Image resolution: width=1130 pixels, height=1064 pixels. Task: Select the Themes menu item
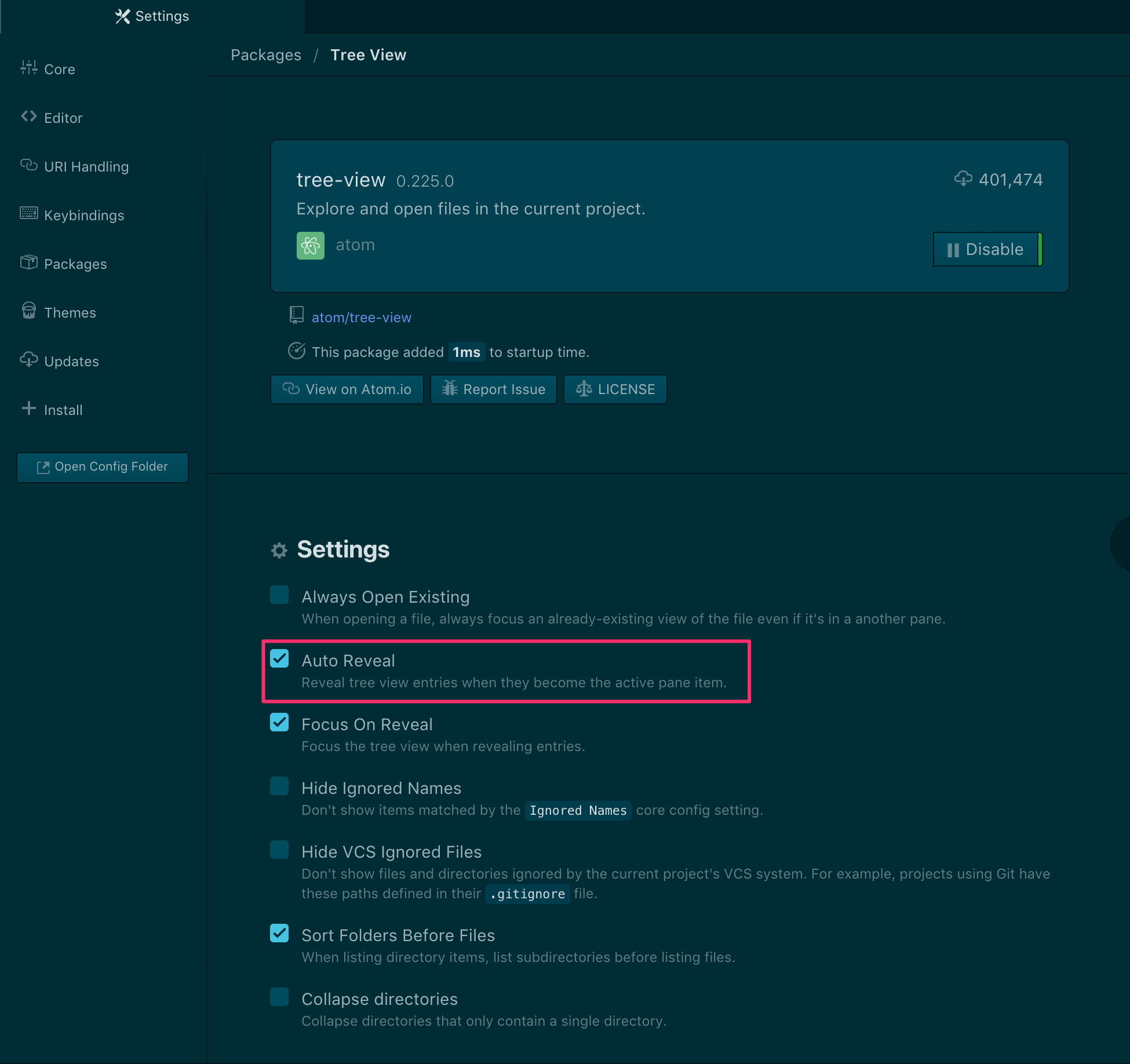pyautogui.click(x=70, y=312)
